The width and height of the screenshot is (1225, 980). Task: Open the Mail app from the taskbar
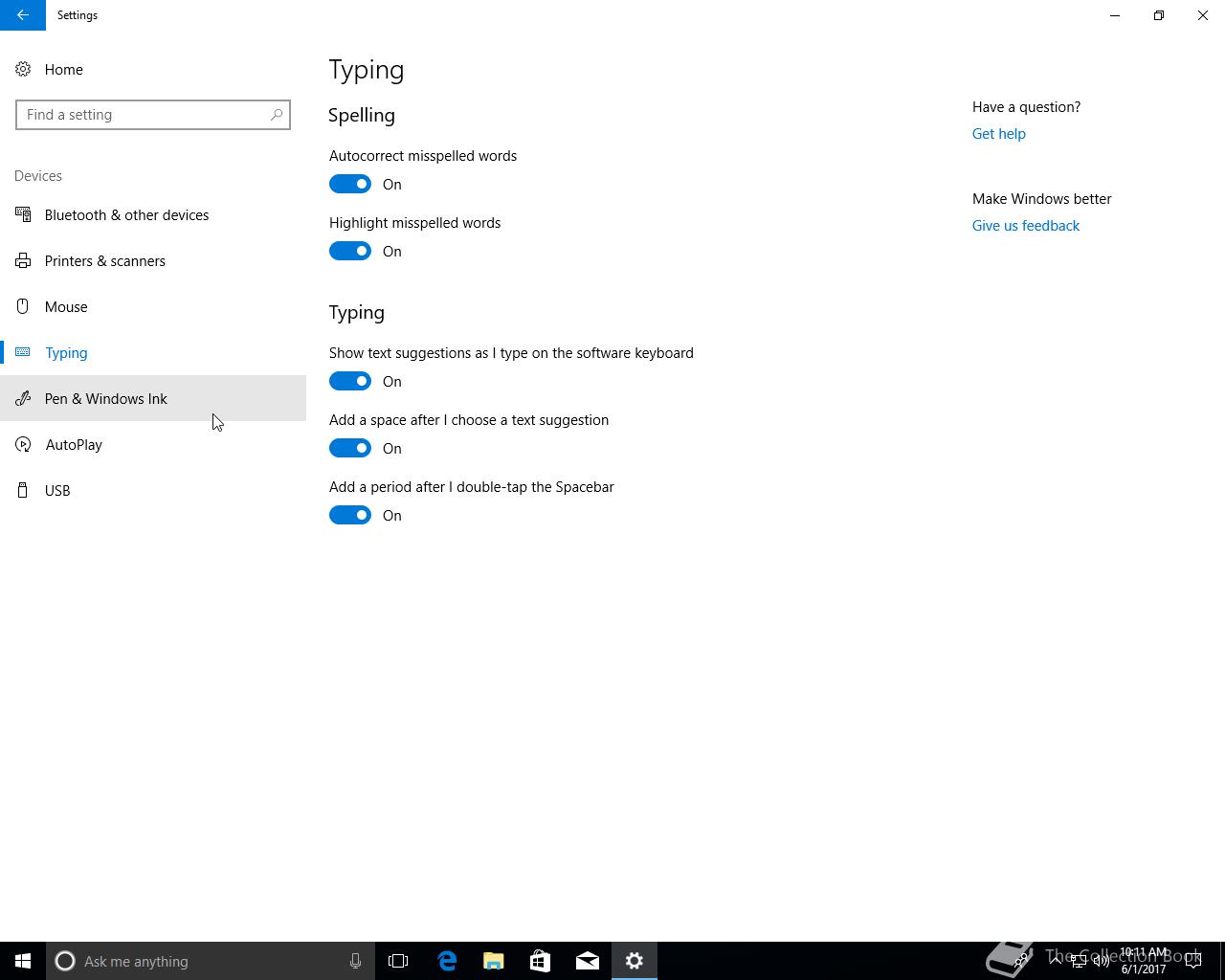588,961
